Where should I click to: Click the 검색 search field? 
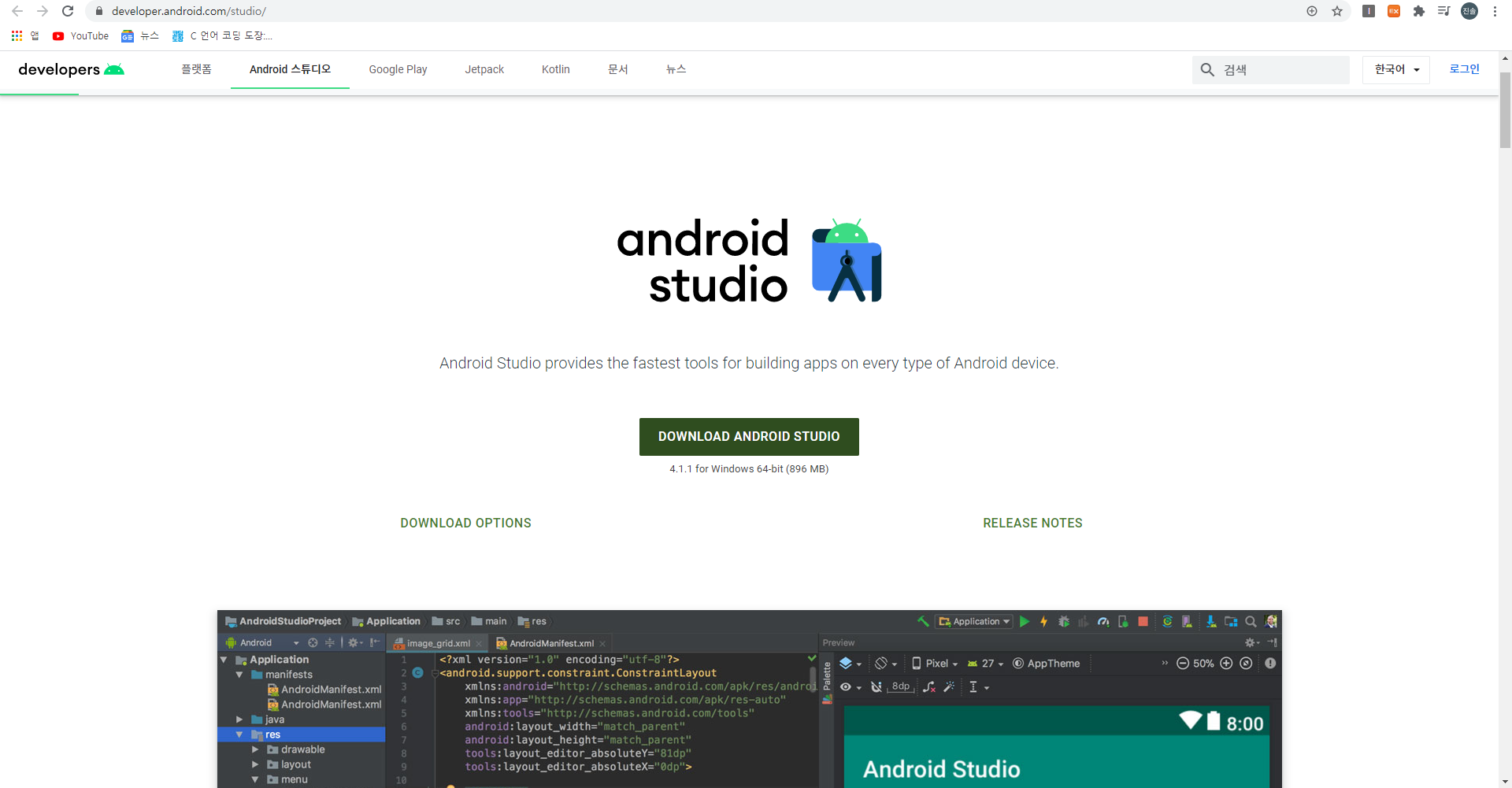point(1271,70)
